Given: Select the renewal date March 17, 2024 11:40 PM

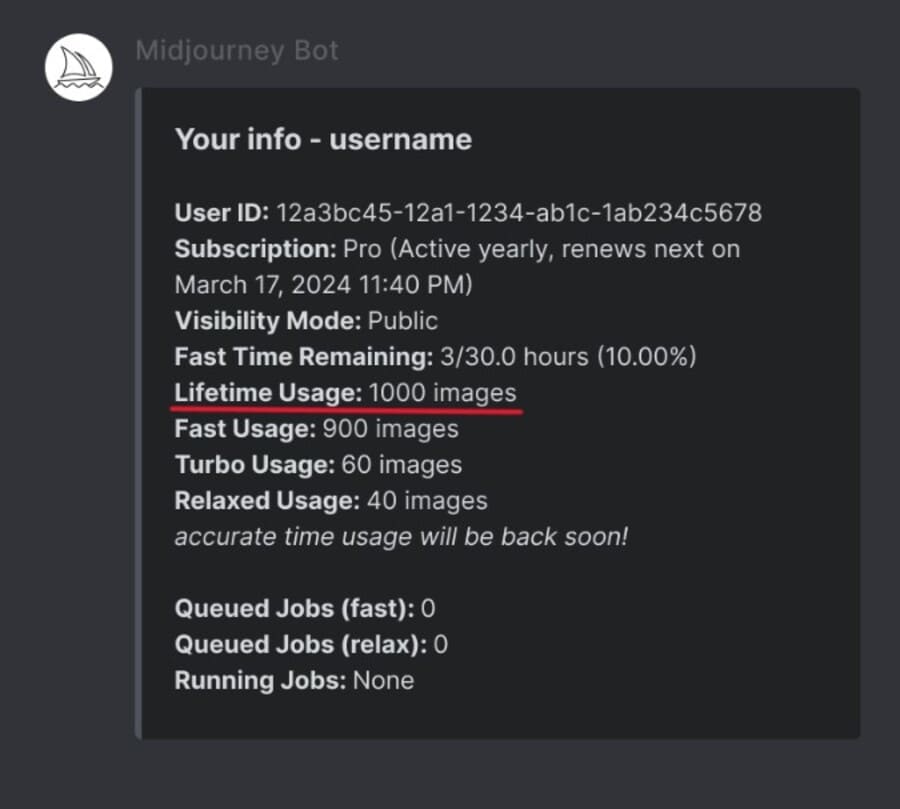Looking at the screenshot, I should click(323, 285).
